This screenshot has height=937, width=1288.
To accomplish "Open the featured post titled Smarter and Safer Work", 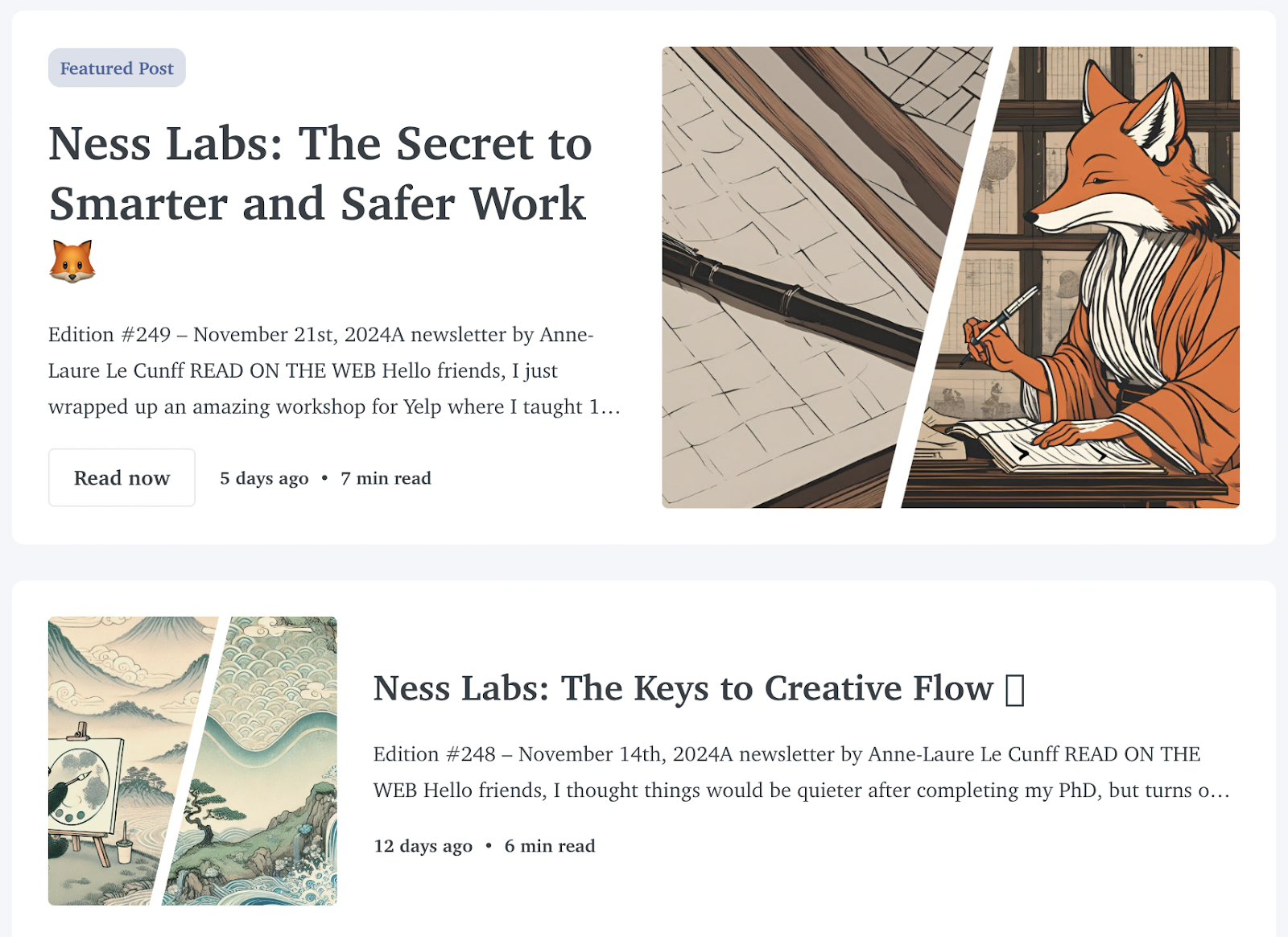I will pos(320,173).
